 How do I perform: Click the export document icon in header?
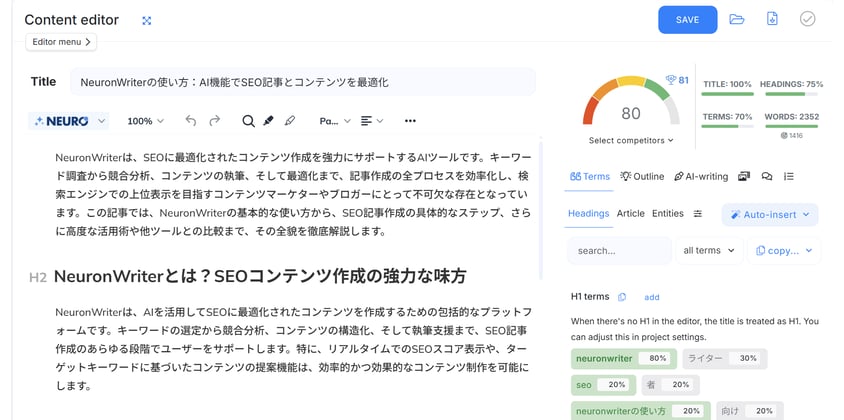point(772,19)
